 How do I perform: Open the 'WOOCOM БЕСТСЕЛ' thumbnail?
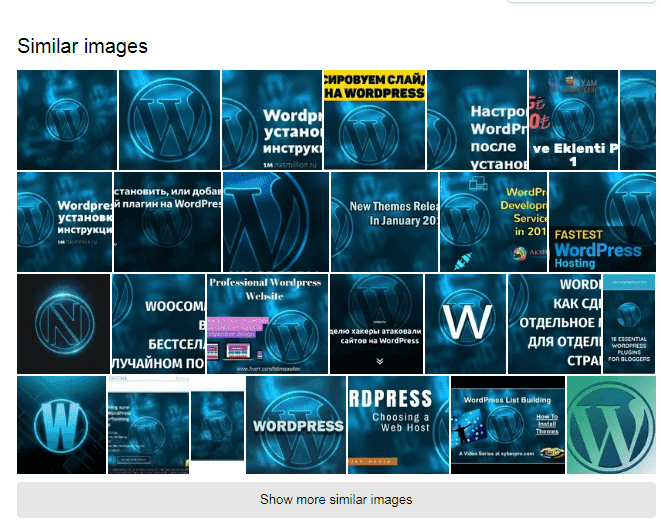click(159, 324)
